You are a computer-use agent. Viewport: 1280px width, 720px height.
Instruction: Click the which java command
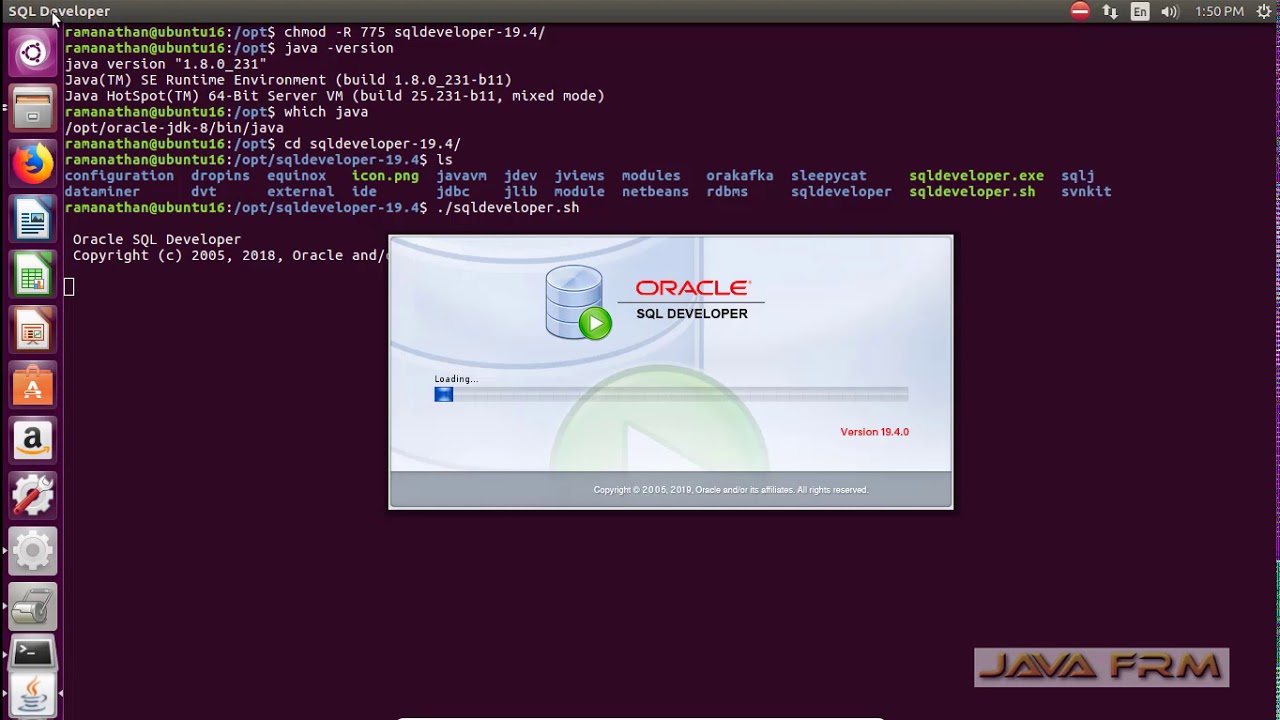[x=326, y=112]
